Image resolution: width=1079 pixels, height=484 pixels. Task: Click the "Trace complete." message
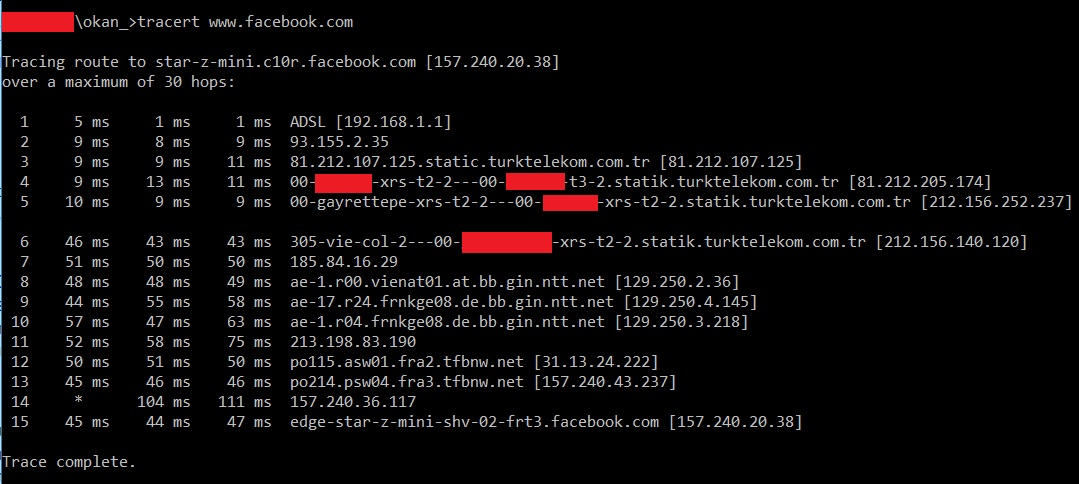(68, 463)
